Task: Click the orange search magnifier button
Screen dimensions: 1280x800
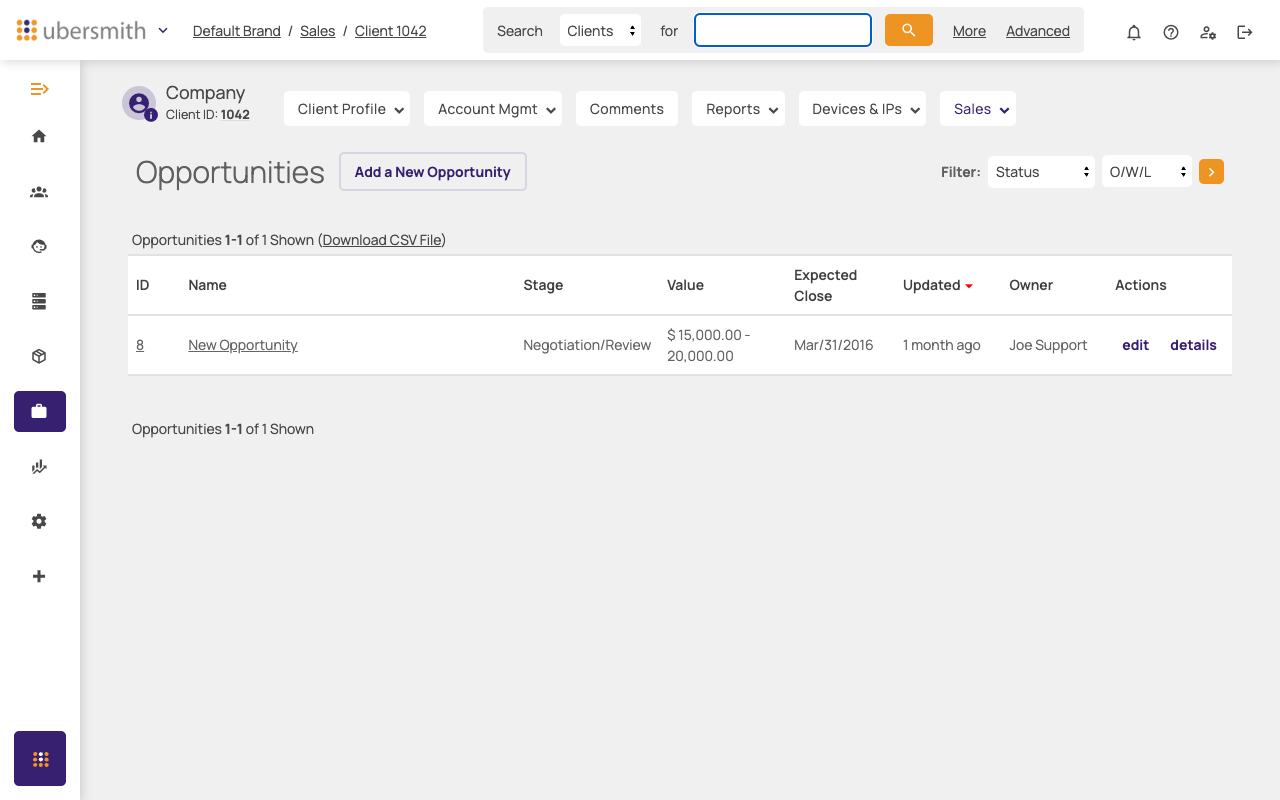Action: 909,30
